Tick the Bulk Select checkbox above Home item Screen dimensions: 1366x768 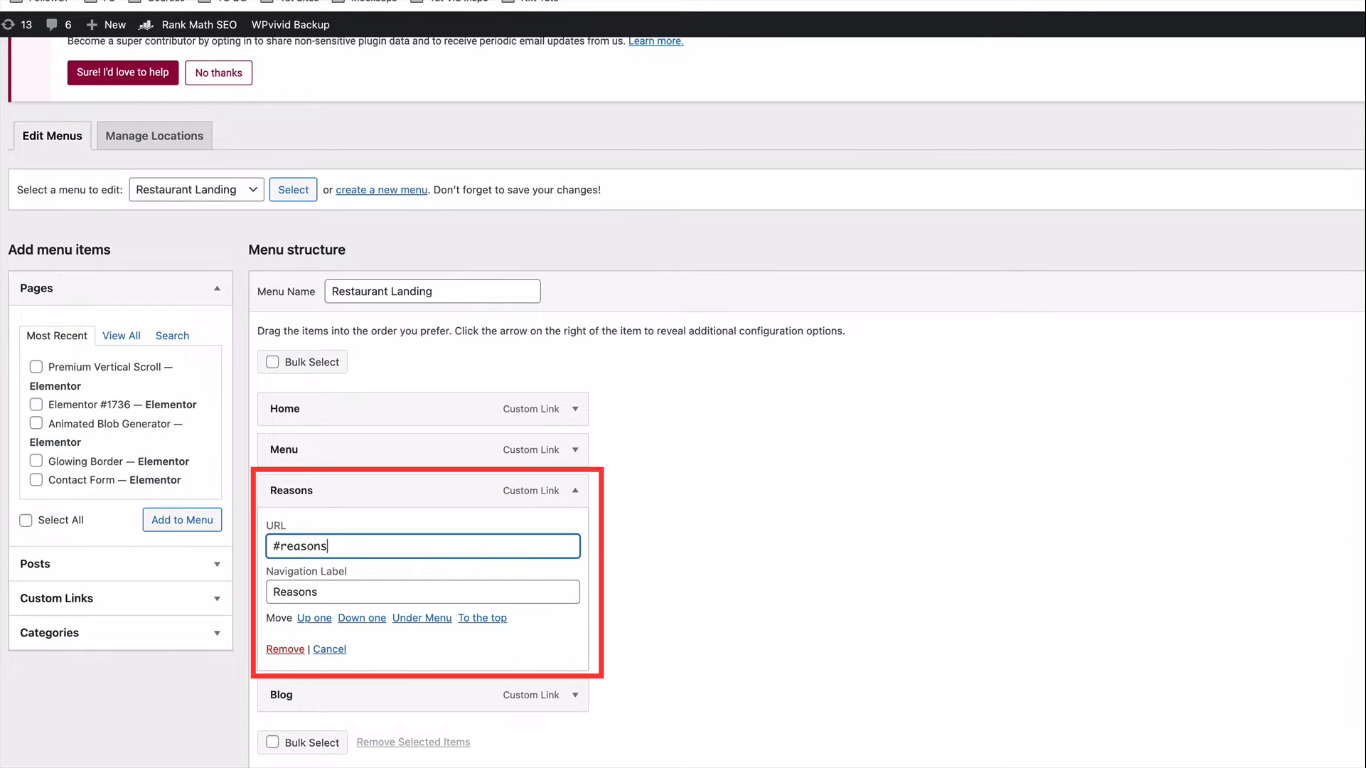pos(272,362)
